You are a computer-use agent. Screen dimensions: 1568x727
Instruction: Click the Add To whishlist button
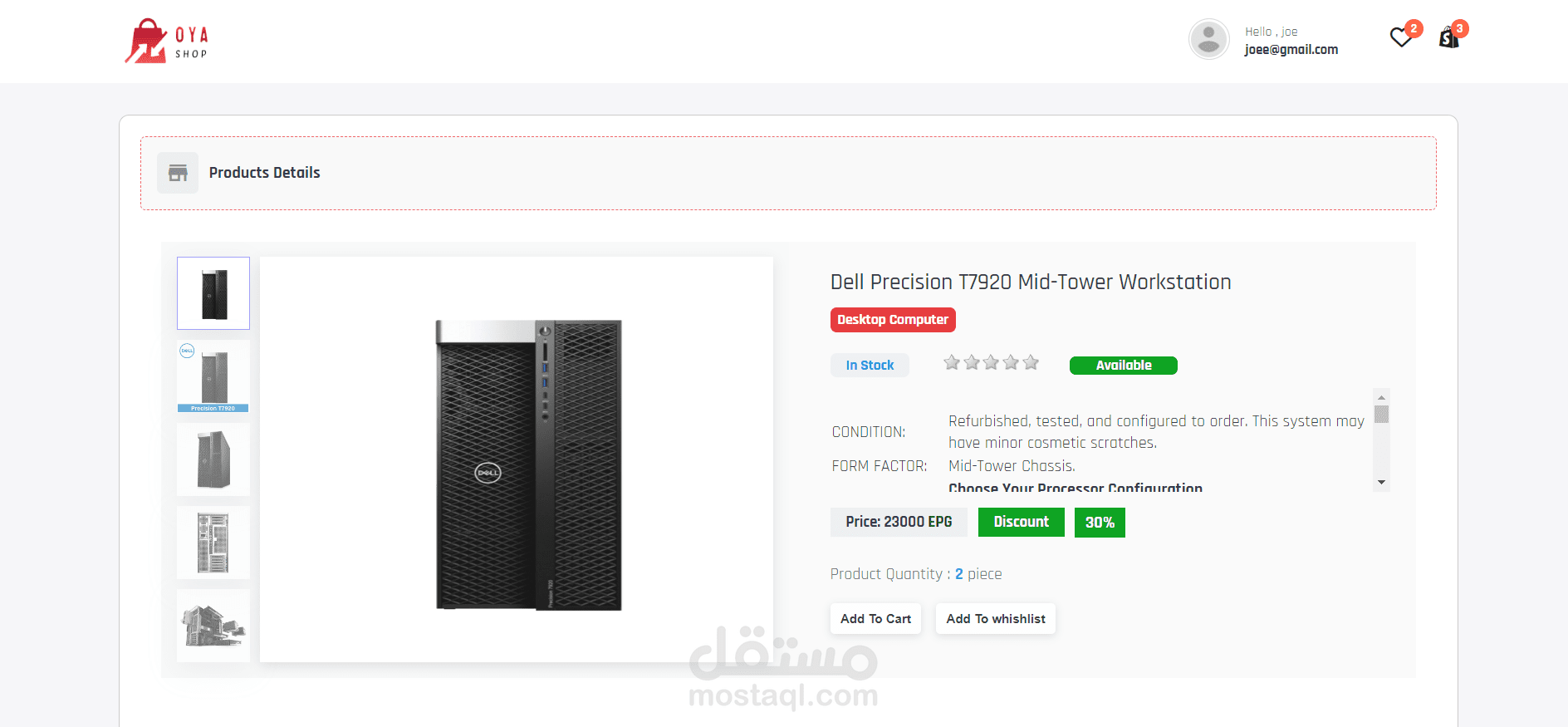pyautogui.click(x=996, y=619)
